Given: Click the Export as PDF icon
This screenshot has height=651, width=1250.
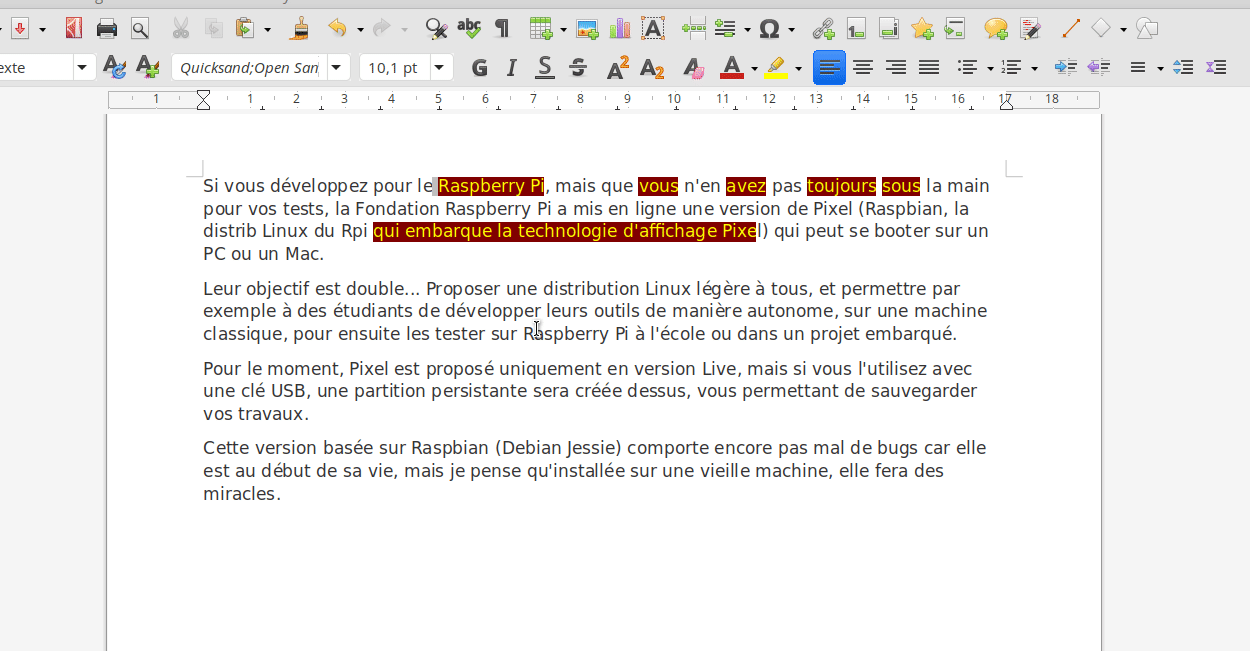Looking at the screenshot, I should point(73,29).
